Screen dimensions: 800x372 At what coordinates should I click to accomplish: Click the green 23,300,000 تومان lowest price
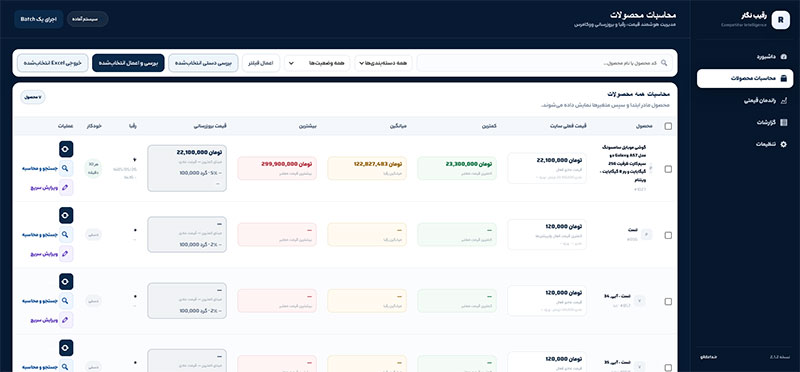(468, 164)
